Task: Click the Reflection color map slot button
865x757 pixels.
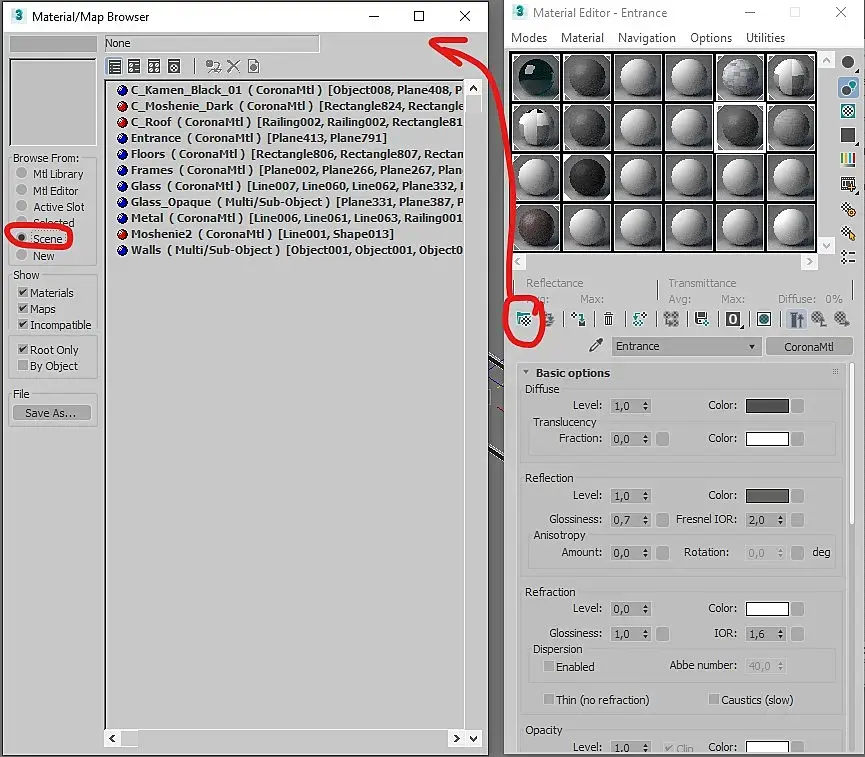Action: click(797, 496)
